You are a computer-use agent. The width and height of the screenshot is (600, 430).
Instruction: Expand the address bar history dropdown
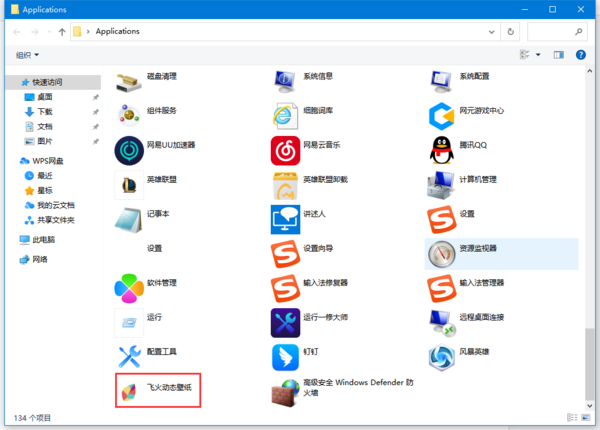click(x=491, y=32)
